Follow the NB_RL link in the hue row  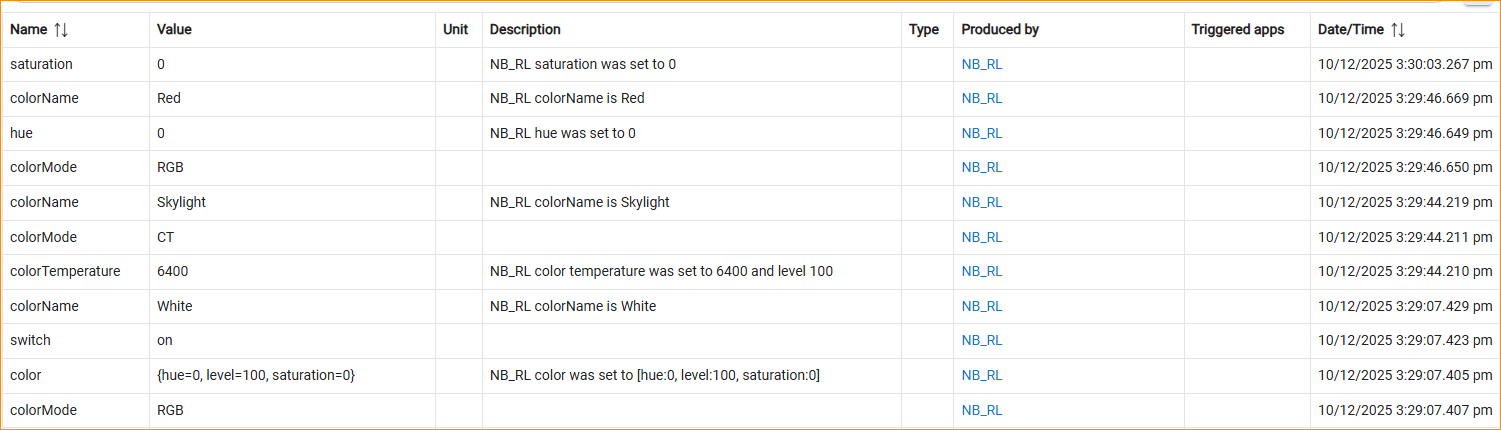[x=982, y=133]
